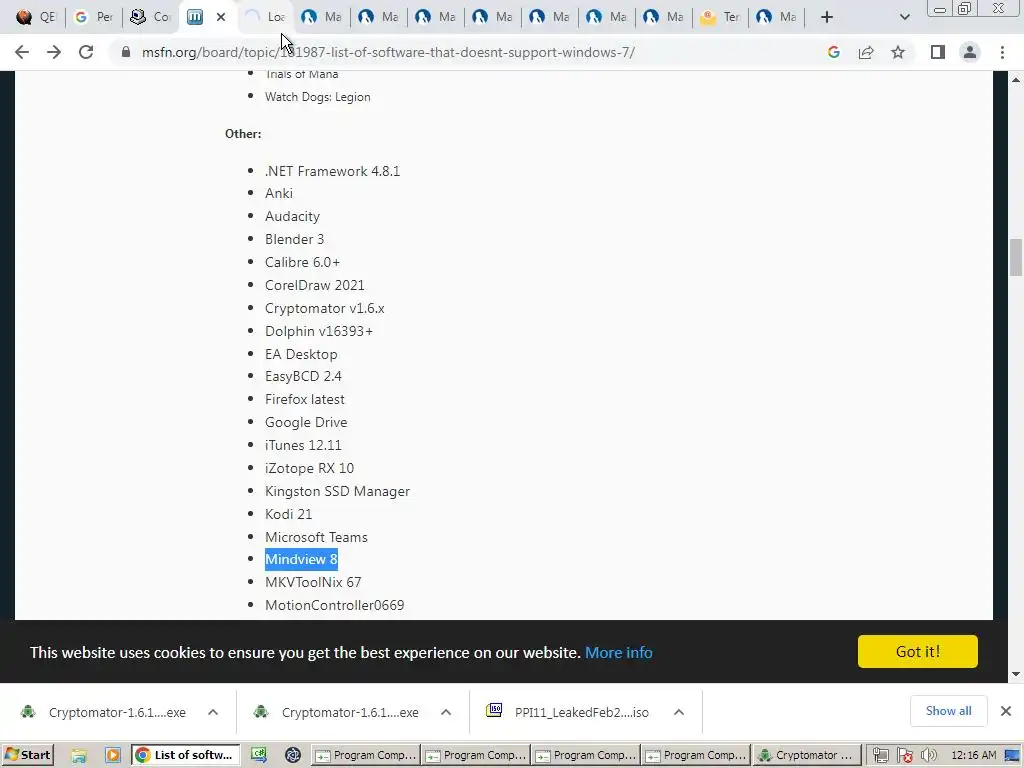The image size is (1024, 768).
Task: Open second Cryptomator-1.6.1 exe download
Action: point(338,712)
